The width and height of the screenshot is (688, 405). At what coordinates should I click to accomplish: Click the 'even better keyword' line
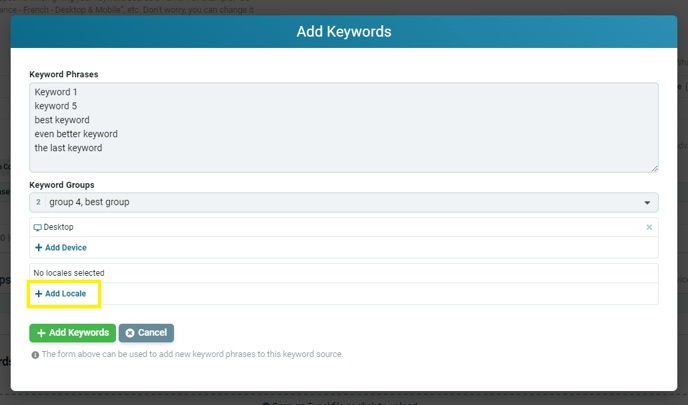[76, 134]
